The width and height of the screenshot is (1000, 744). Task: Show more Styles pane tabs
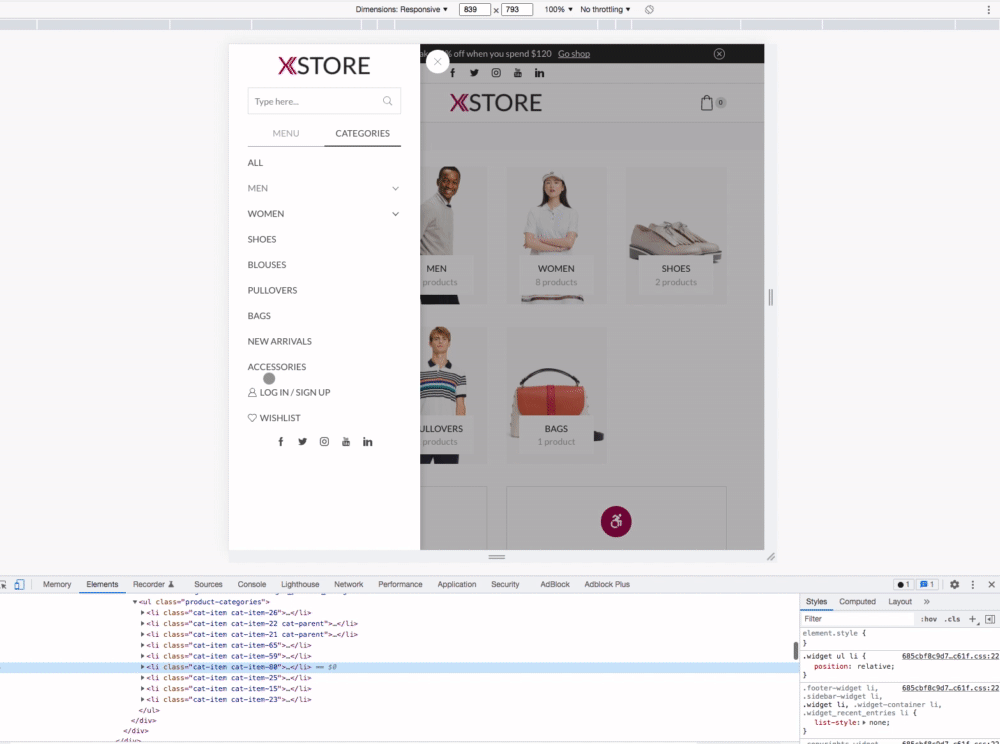[927, 601]
